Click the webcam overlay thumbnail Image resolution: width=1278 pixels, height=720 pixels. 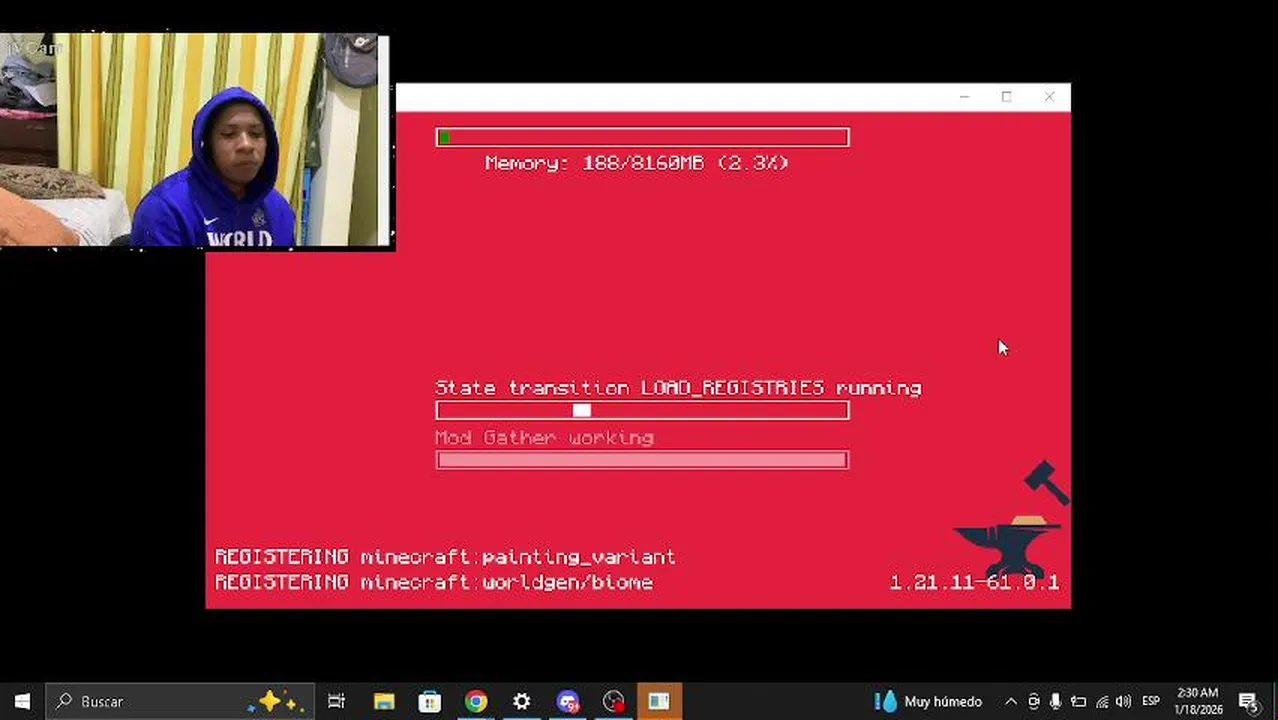(x=195, y=140)
